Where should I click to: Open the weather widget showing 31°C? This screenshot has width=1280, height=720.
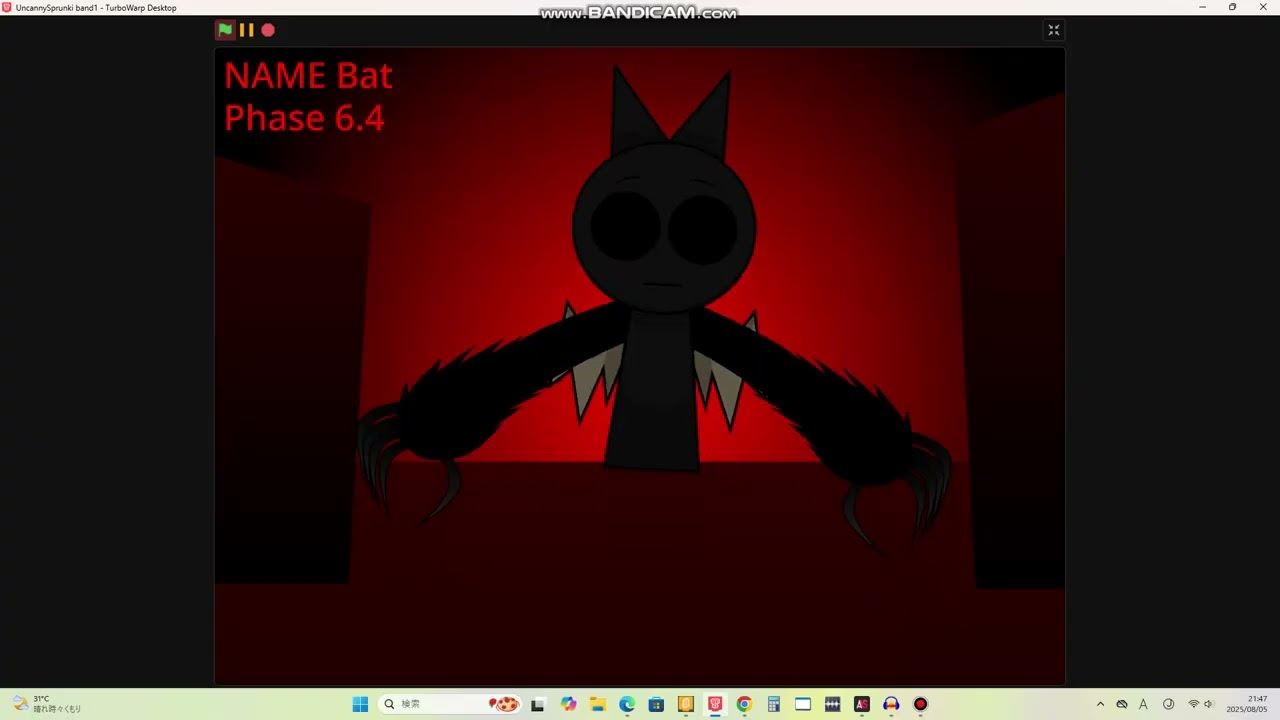click(47, 704)
